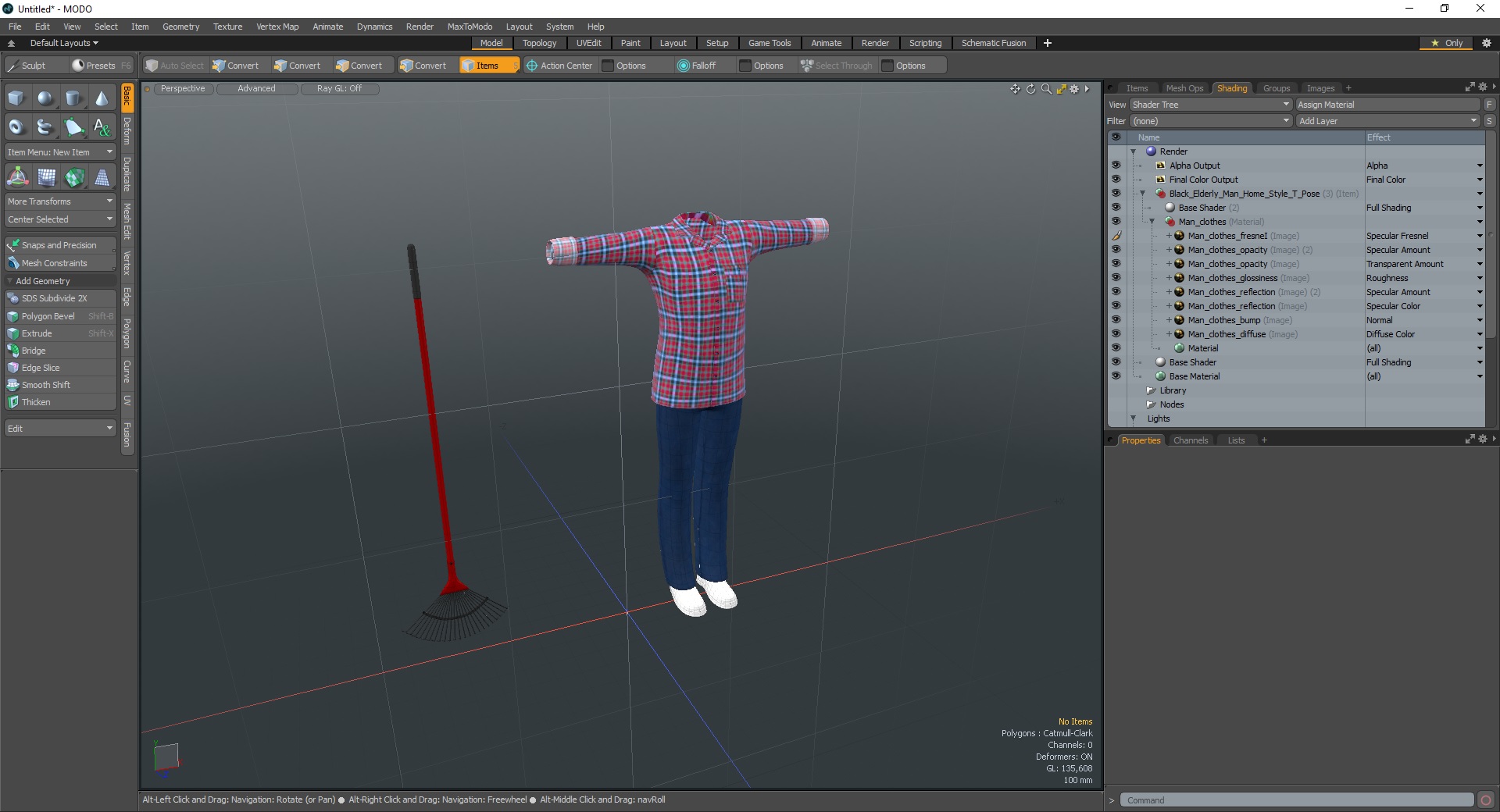Select the Torus primitive tool

[x=17, y=126]
